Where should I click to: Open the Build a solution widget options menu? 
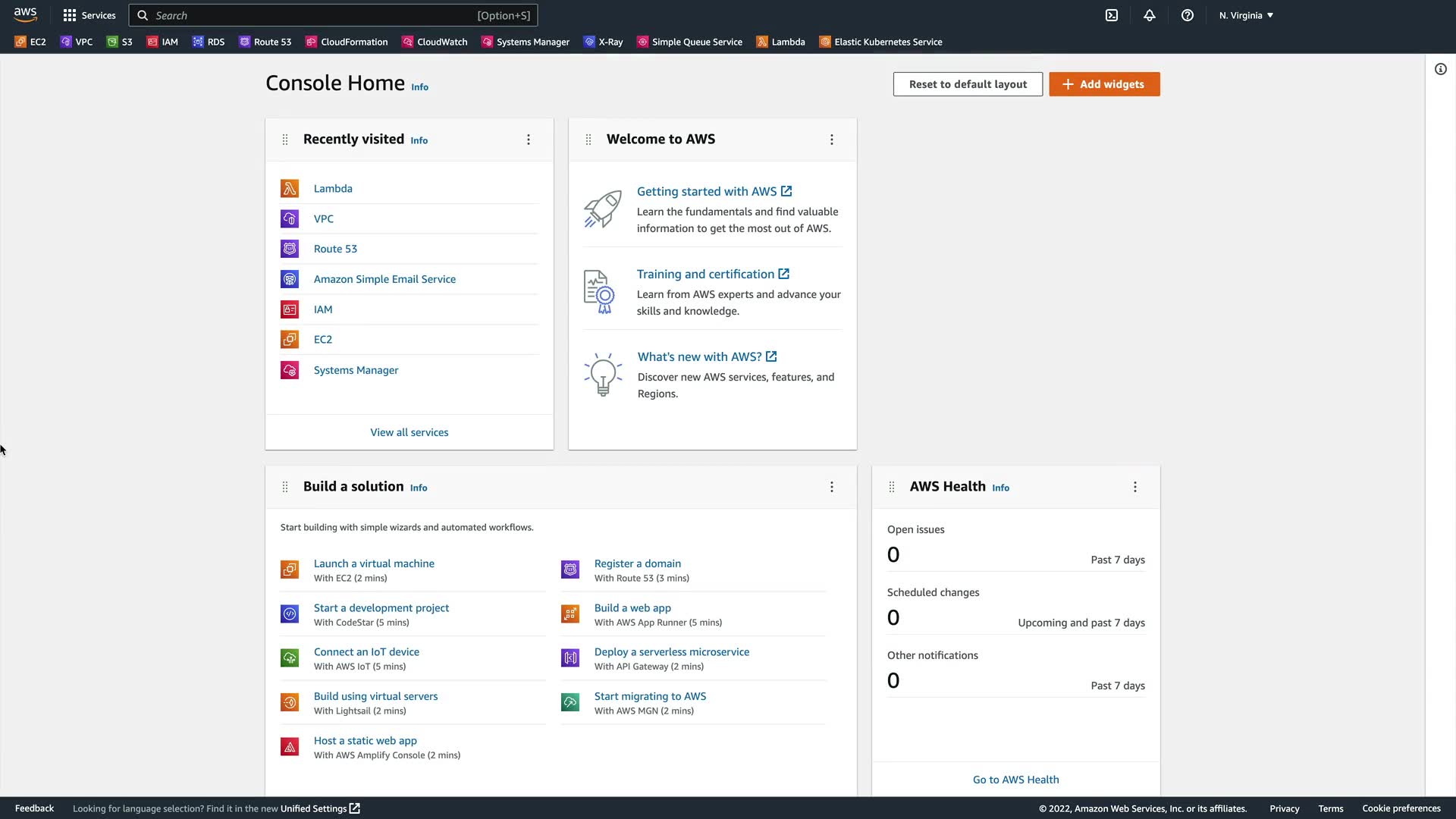[x=832, y=487]
